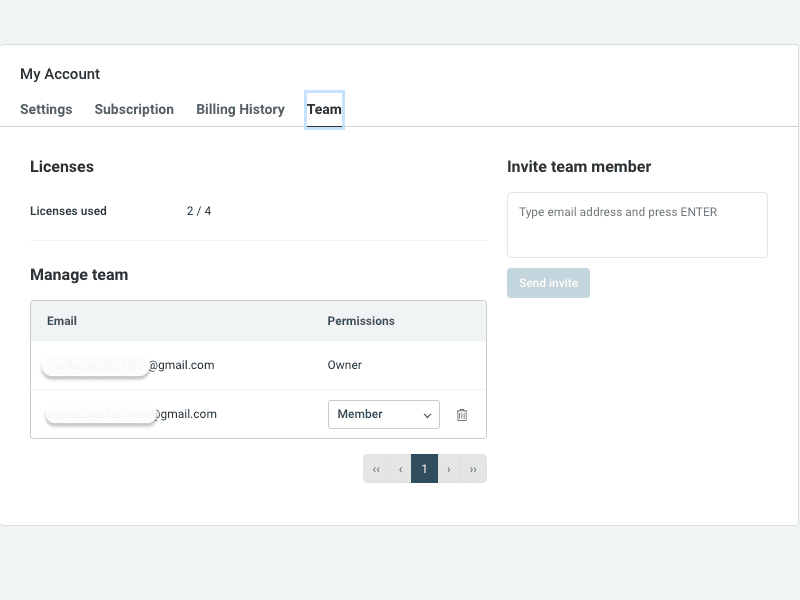This screenshot has width=800, height=600.
Task: Open the Settings tab
Action: coord(46,110)
